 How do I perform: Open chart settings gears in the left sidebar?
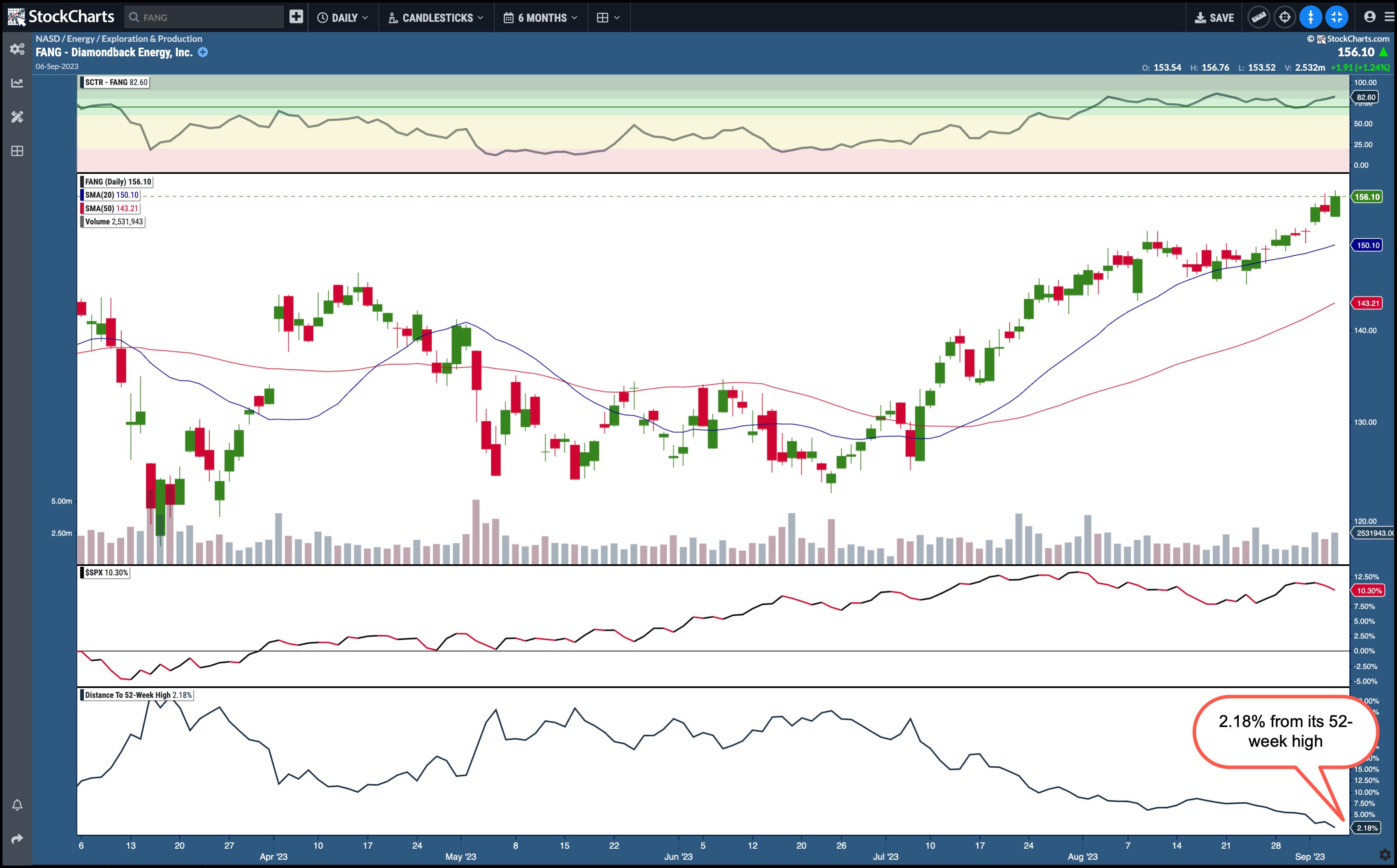(17, 49)
